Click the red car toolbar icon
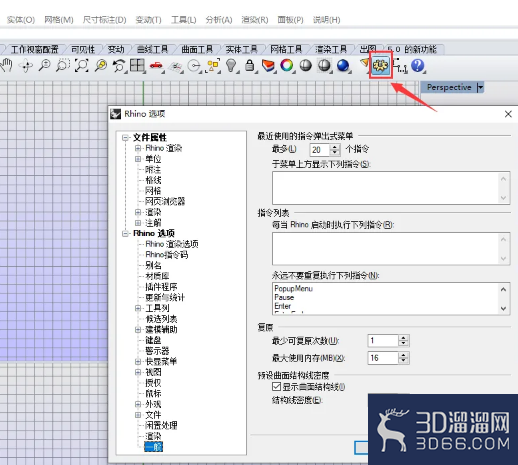 point(156,65)
